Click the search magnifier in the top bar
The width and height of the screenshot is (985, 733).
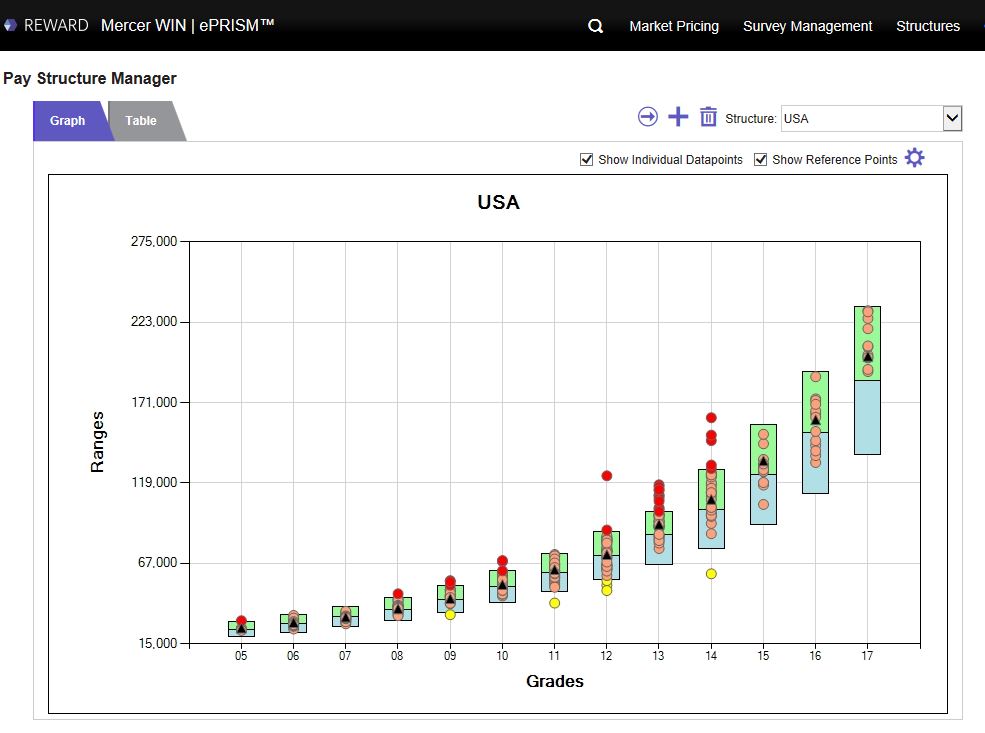tap(595, 26)
